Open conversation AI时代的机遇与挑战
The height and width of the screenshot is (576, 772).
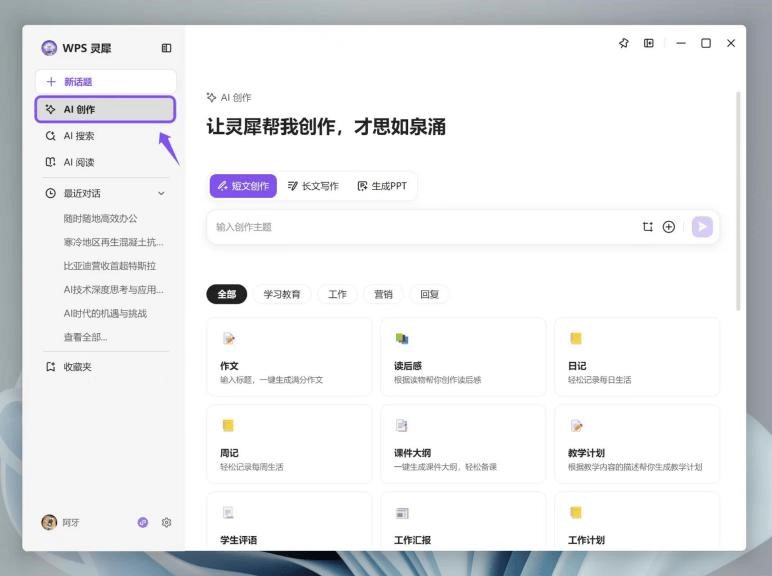pos(105,314)
